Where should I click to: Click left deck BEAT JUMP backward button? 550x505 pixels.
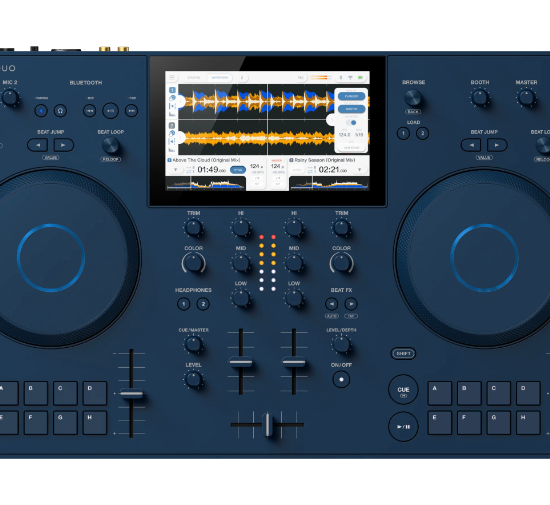(38, 145)
